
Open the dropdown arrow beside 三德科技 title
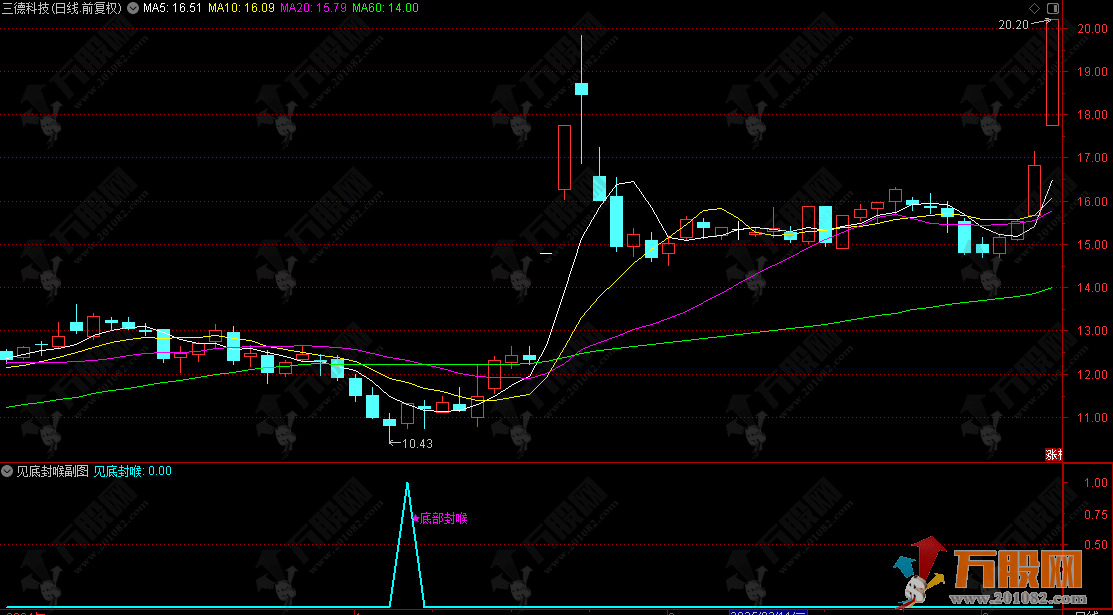(133, 9)
